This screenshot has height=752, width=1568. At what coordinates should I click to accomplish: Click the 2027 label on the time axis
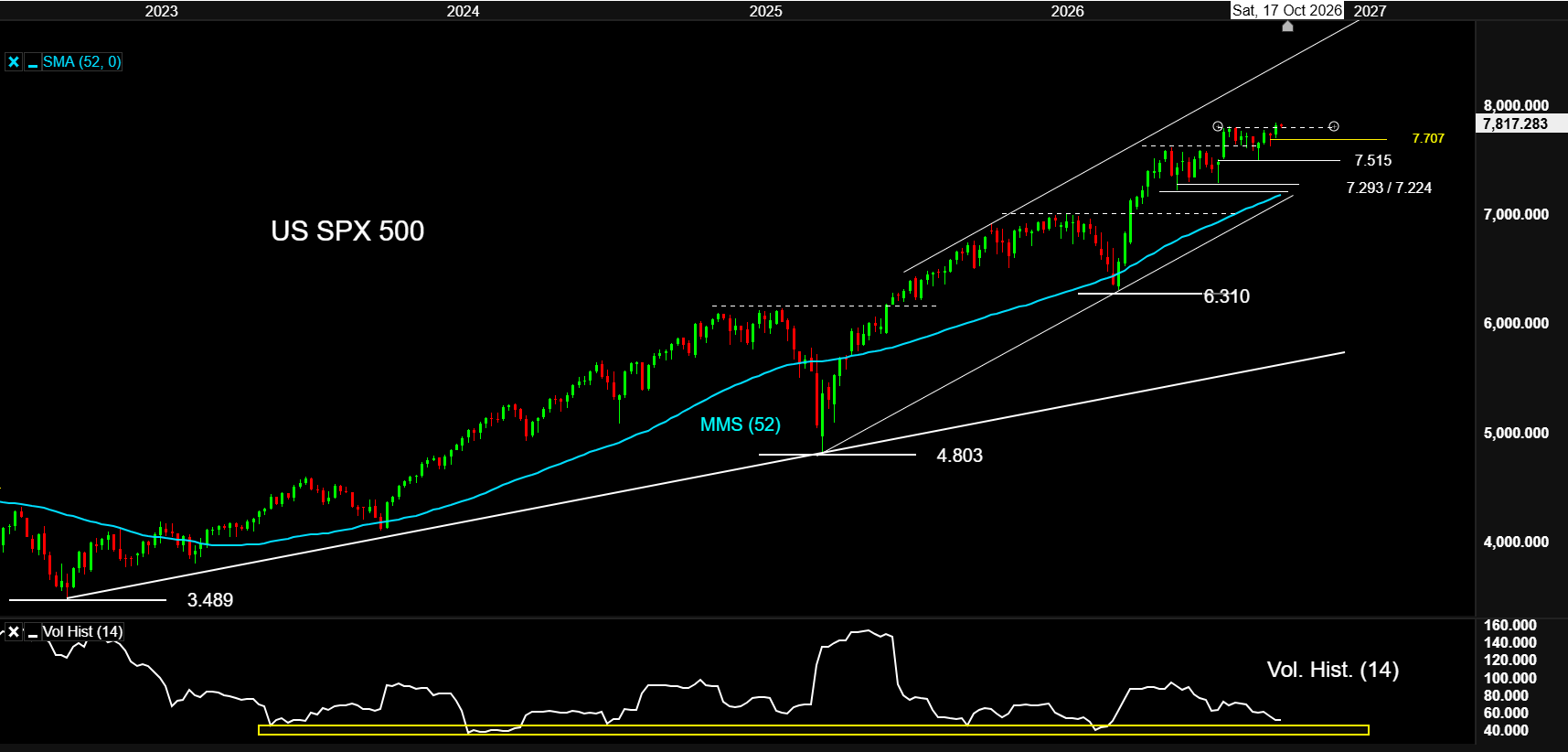pos(1370,11)
